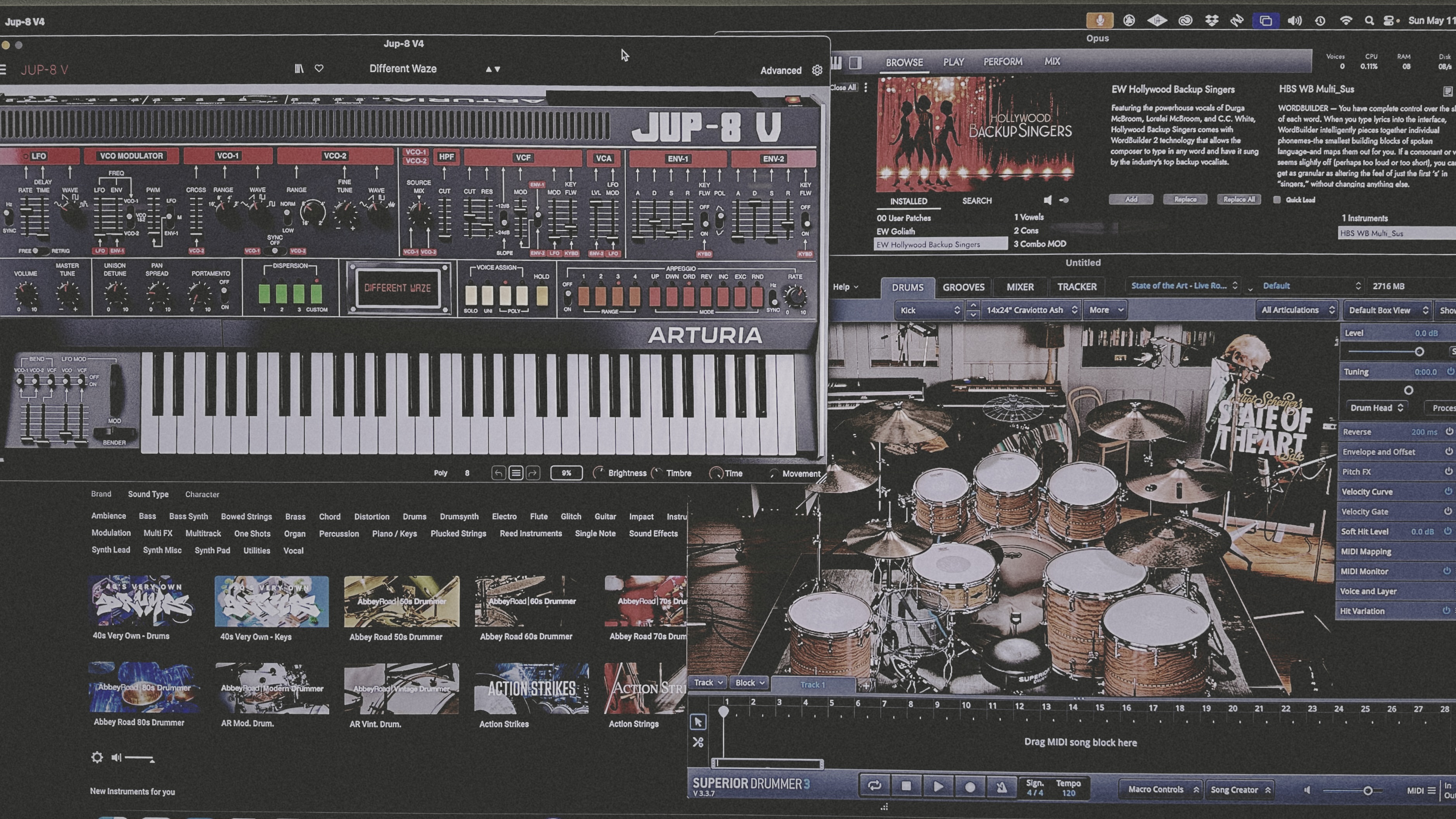Click the speaker preview icon in Opus browser

[x=1047, y=200]
